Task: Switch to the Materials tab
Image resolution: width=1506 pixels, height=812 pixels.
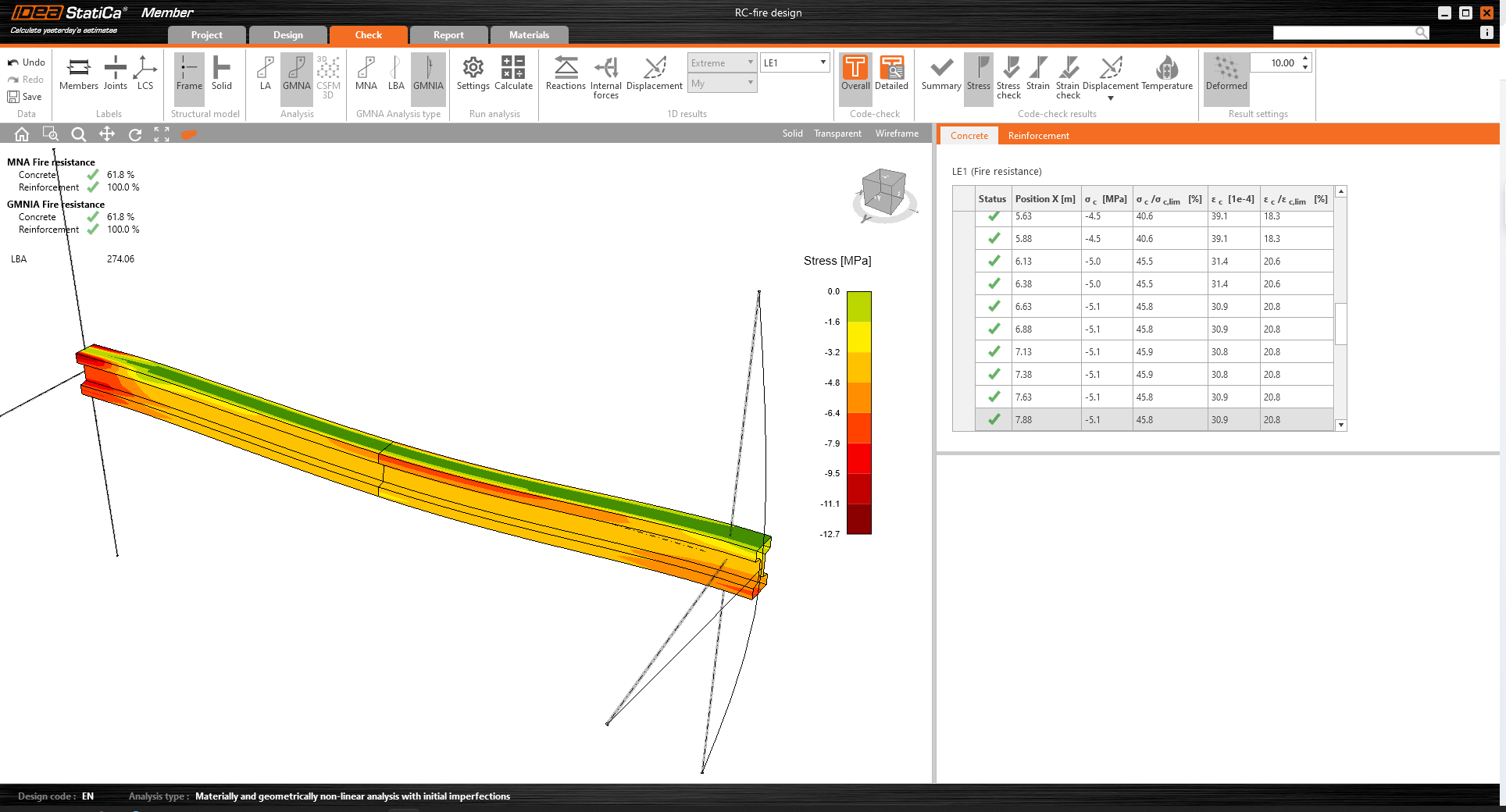Action: click(x=529, y=35)
